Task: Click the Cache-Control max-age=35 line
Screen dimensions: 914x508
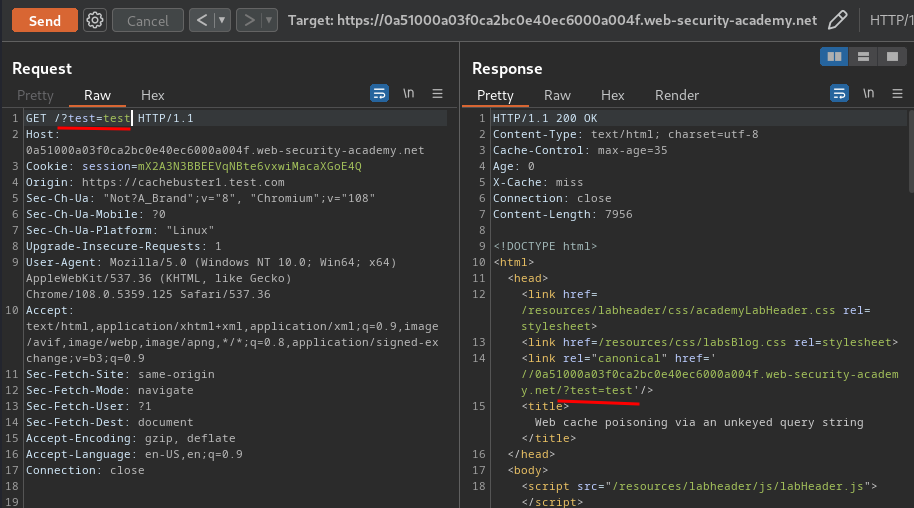Action: tap(580, 150)
